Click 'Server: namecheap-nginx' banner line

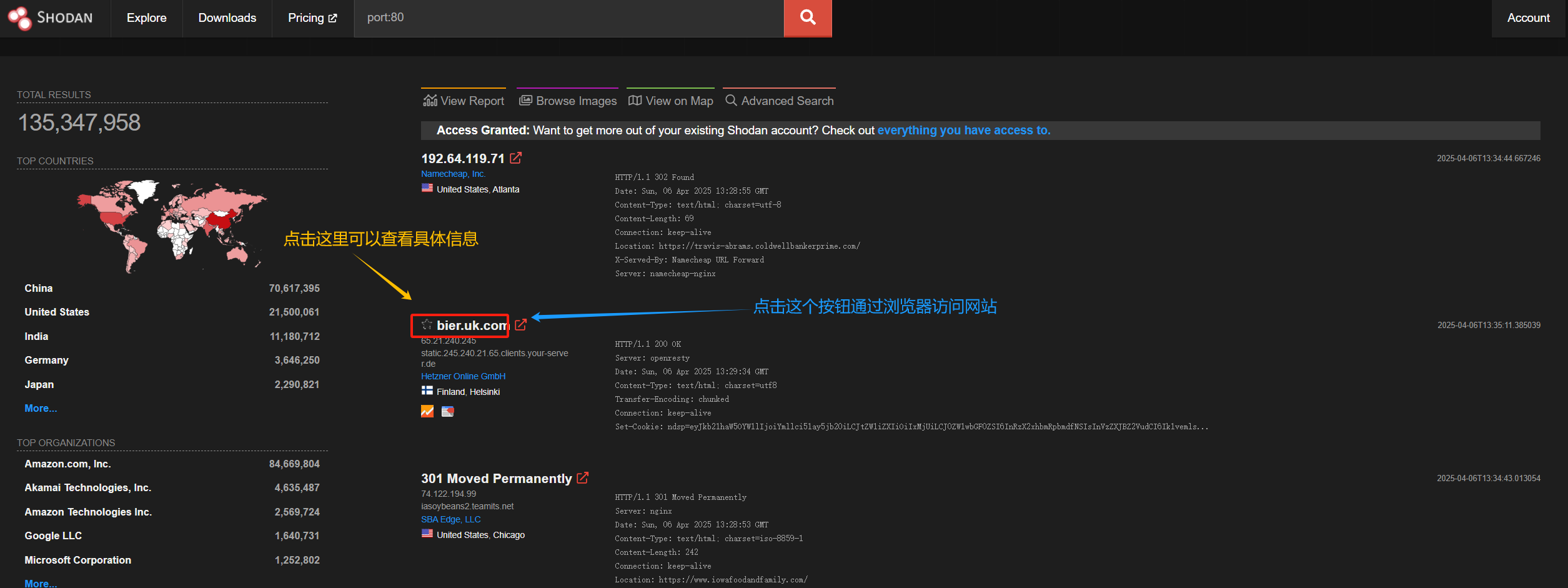tap(665, 274)
